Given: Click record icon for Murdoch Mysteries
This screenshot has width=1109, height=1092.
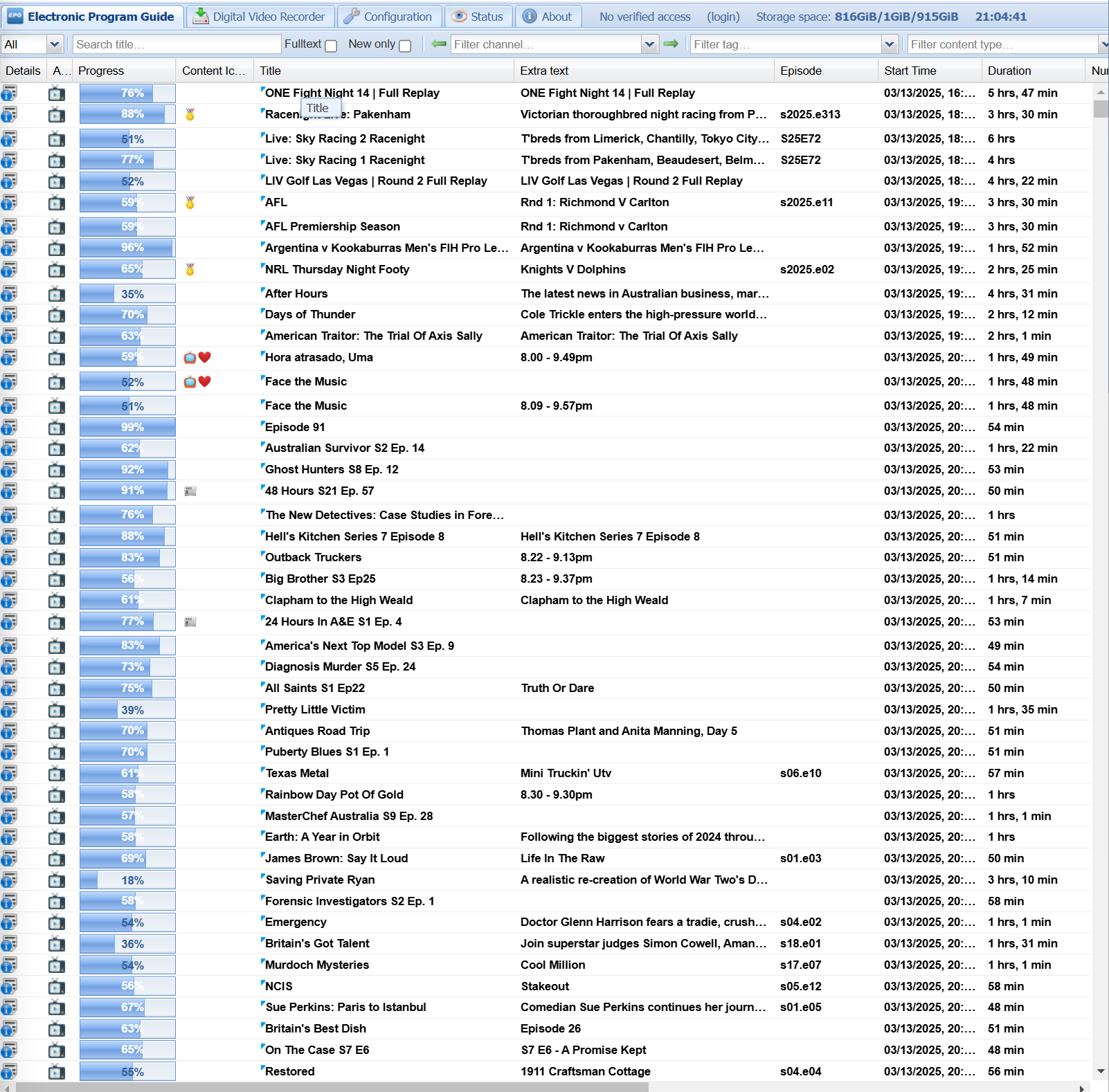Looking at the screenshot, I should tap(57, 965).
